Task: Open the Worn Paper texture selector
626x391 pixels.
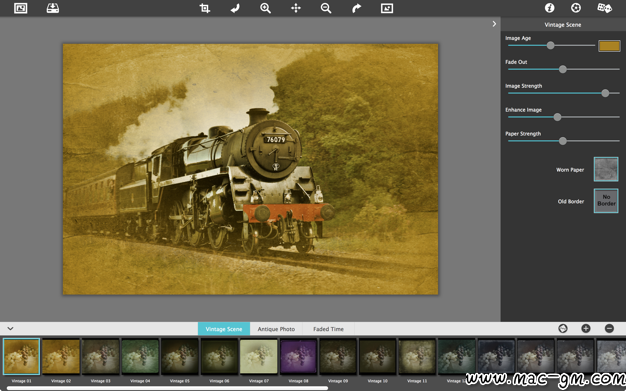Action: click(x=606, y=169)
